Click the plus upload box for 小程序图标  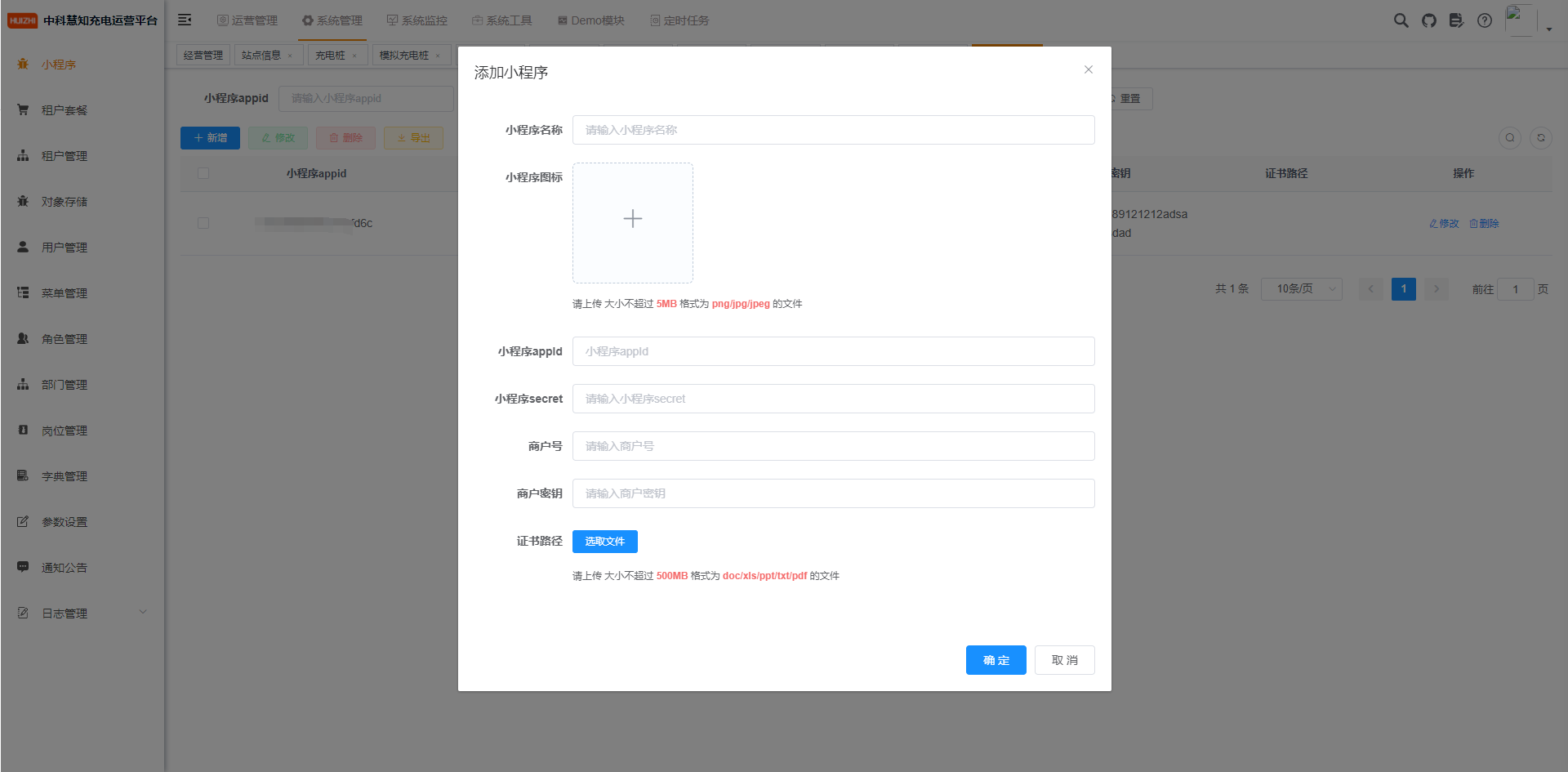(633, 223)
